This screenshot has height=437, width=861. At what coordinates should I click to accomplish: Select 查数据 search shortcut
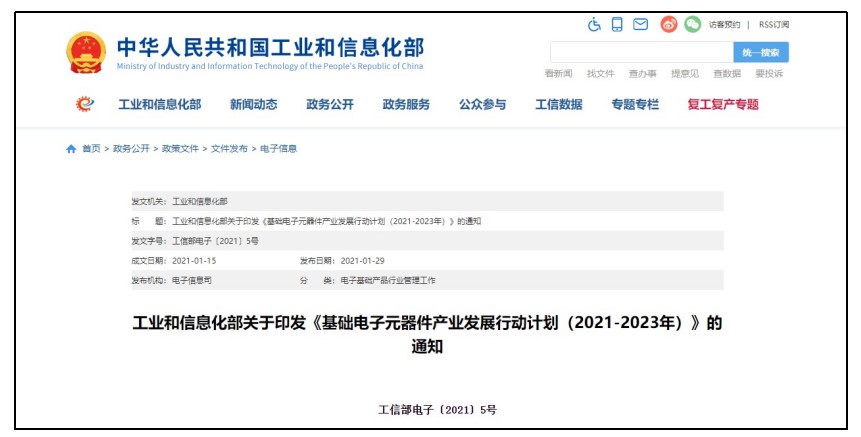[x=727, y=74]
